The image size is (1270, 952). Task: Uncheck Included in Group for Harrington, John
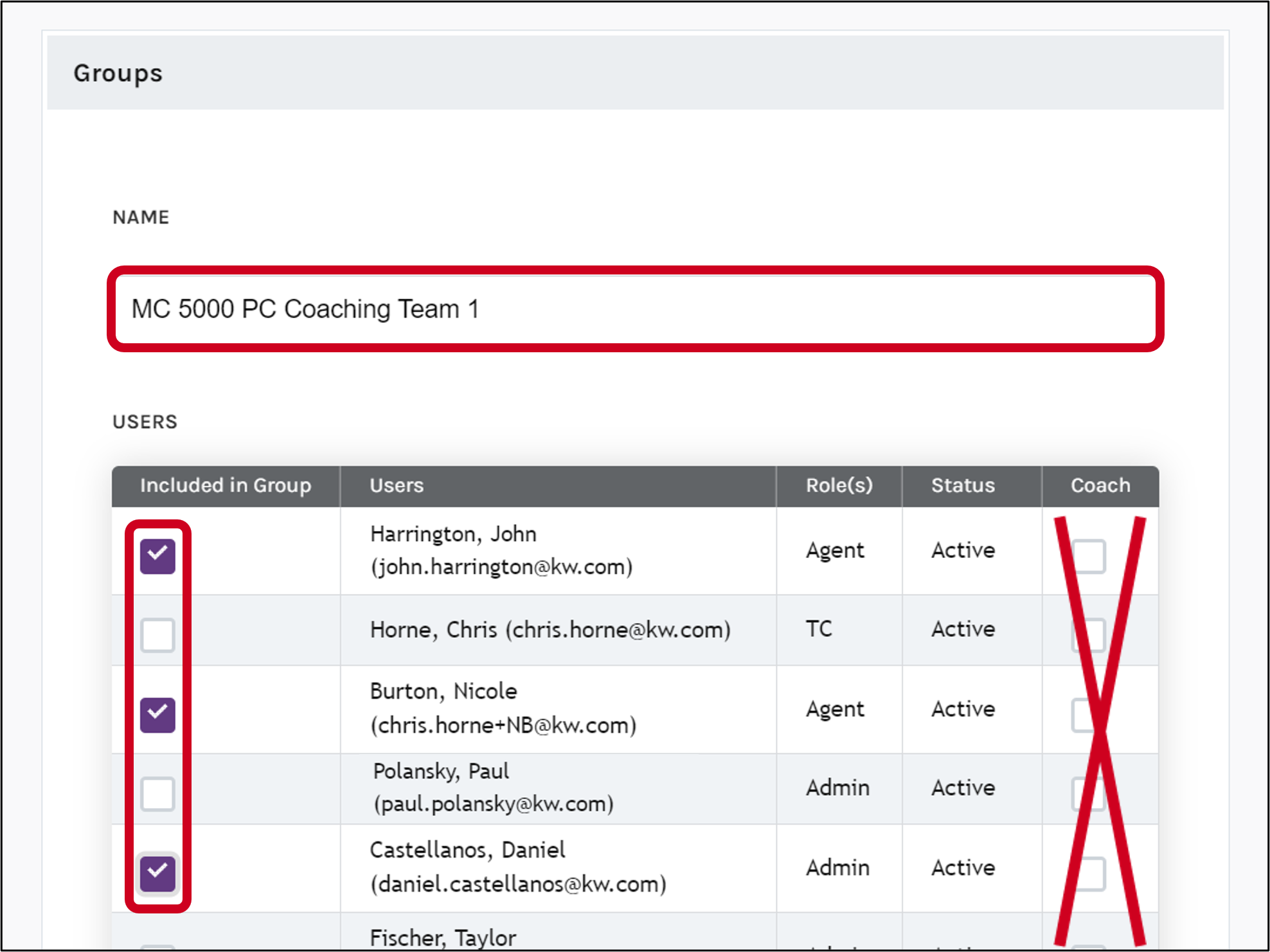(x=157, y=556)
